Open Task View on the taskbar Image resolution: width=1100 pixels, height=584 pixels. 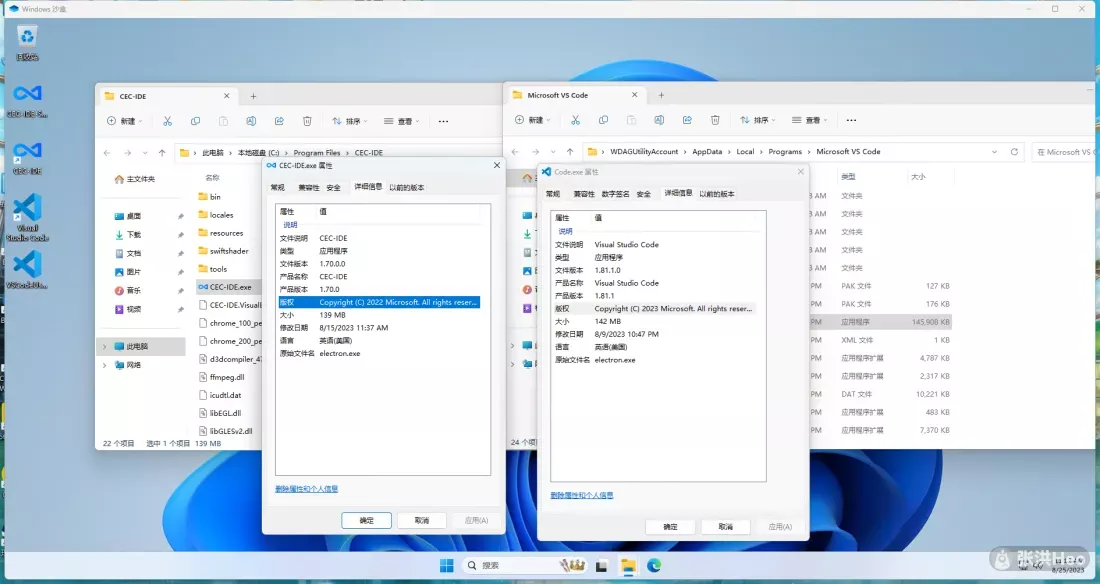[602, 566]
